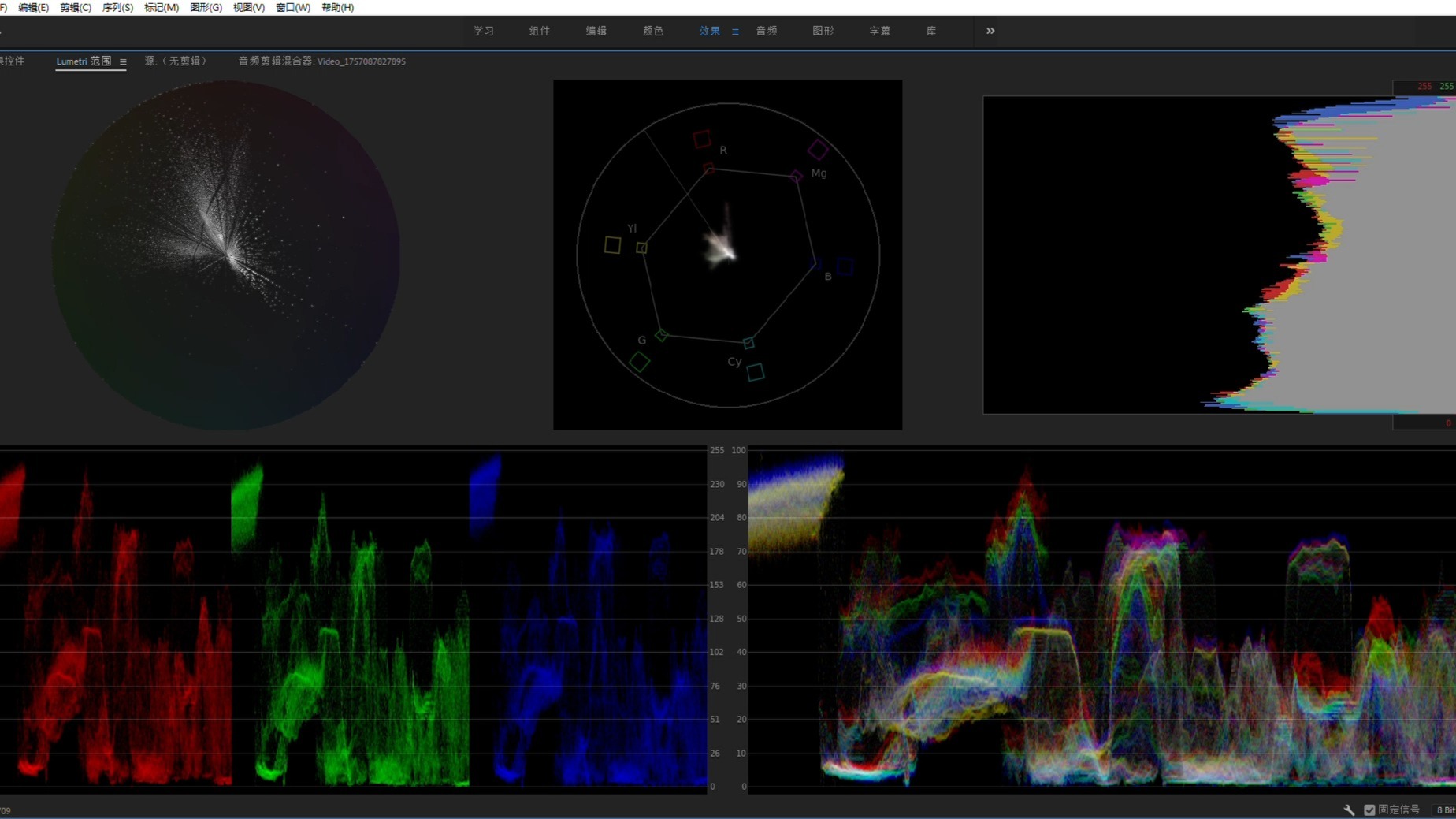Select the 编辑 workspace tab
Screen dimensions: 1456x819
[596, 31]
